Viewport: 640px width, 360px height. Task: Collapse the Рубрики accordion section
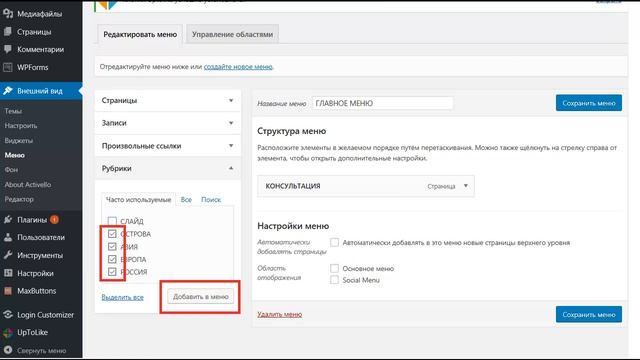(168, 168)
